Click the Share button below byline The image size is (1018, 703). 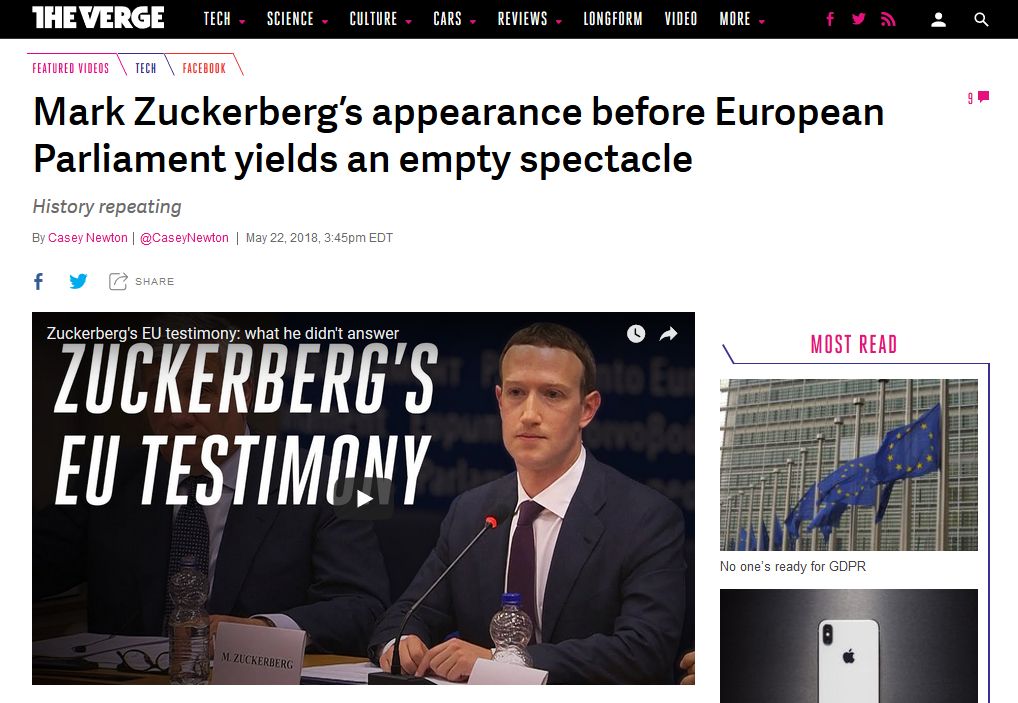click(142, 281)
